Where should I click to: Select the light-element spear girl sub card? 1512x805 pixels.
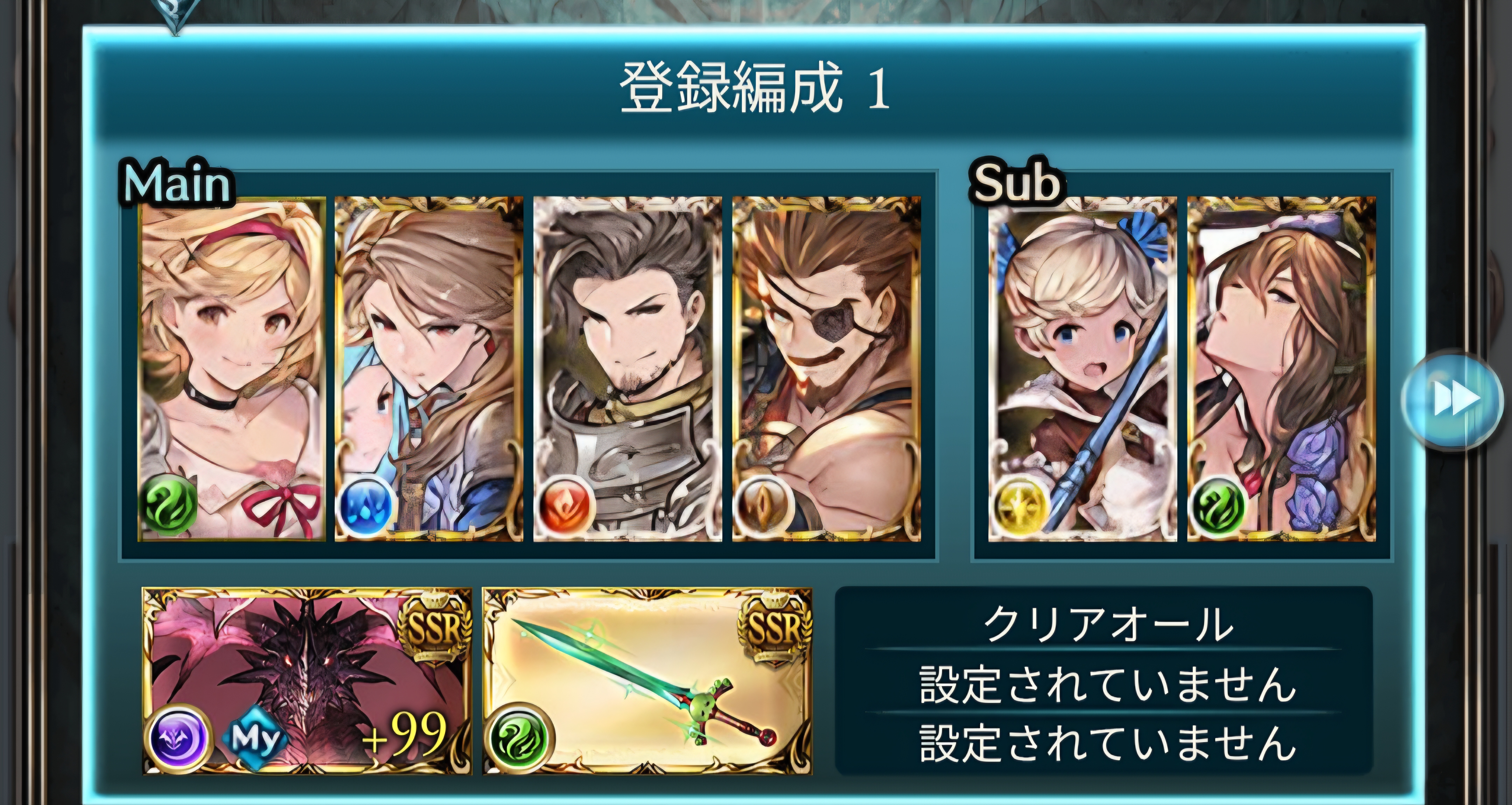pos(1082,369)
